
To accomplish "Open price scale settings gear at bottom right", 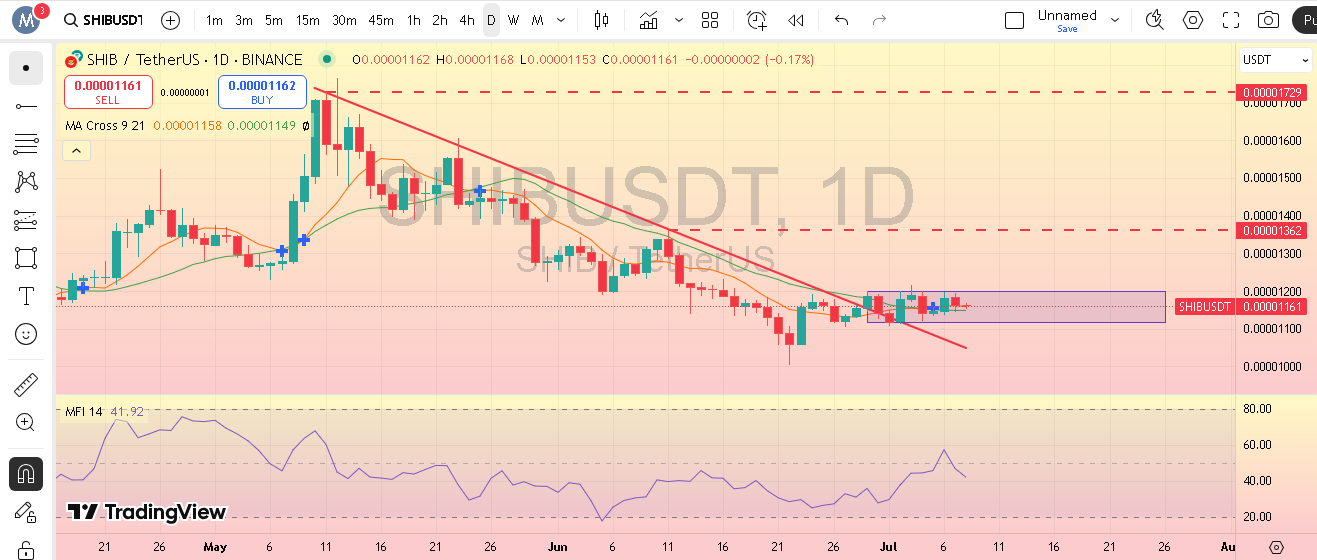I will click(1276, 547).
